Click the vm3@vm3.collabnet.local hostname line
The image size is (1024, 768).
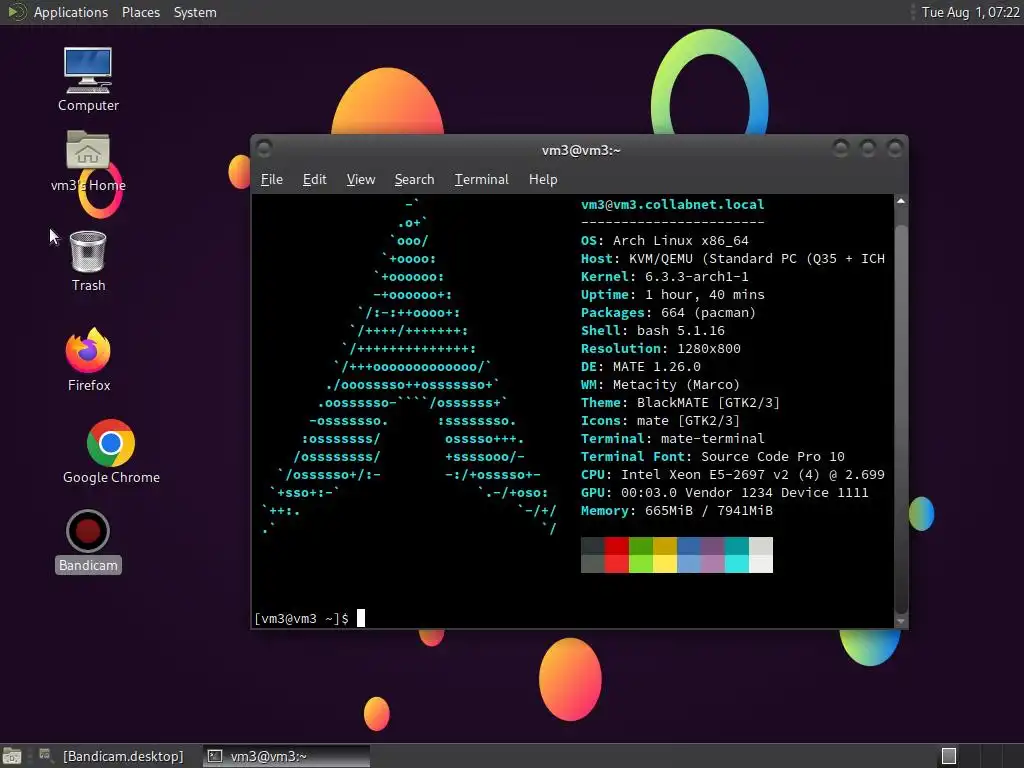pyautogui.click(x=673, y=204)
